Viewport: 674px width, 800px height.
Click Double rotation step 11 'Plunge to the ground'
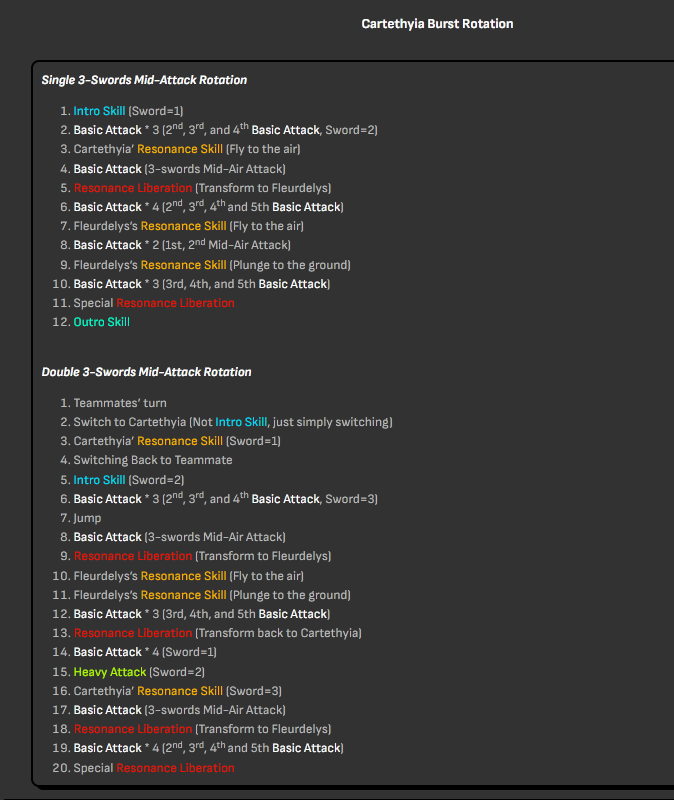(212, 595)
